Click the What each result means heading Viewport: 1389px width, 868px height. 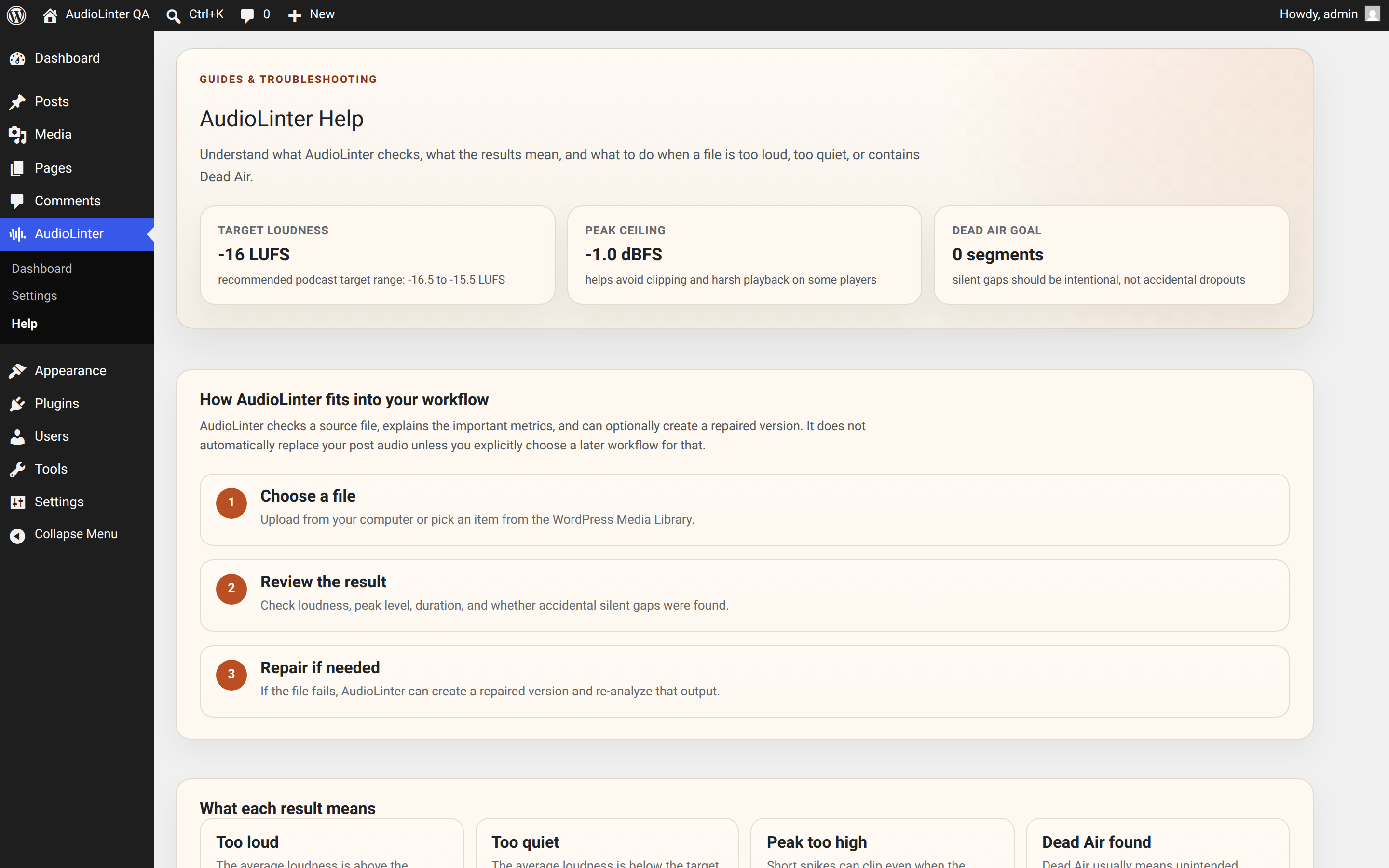287,808
